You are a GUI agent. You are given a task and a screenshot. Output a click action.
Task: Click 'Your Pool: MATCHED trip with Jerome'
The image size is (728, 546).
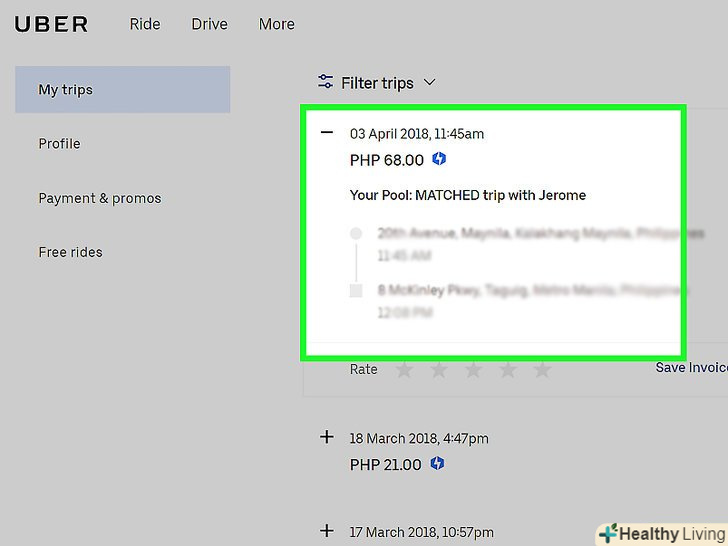pos(468,195)
